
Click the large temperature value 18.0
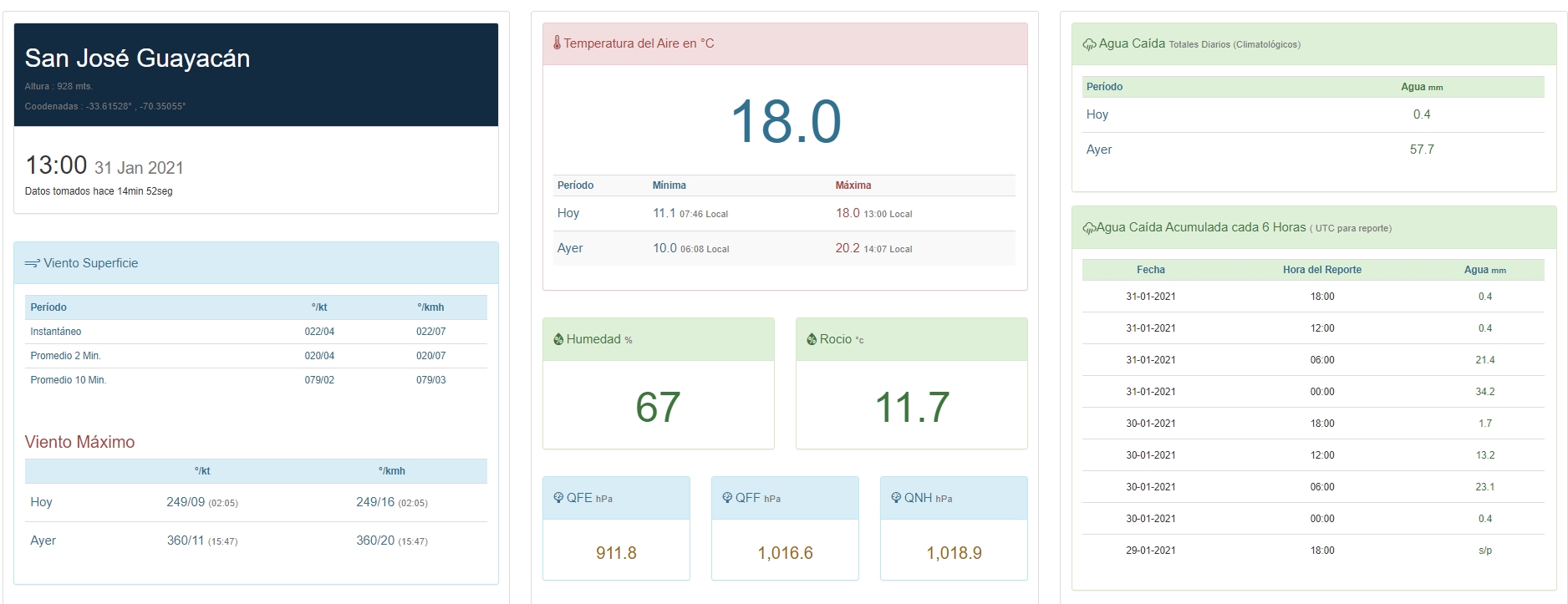click(x=786, y=122)
